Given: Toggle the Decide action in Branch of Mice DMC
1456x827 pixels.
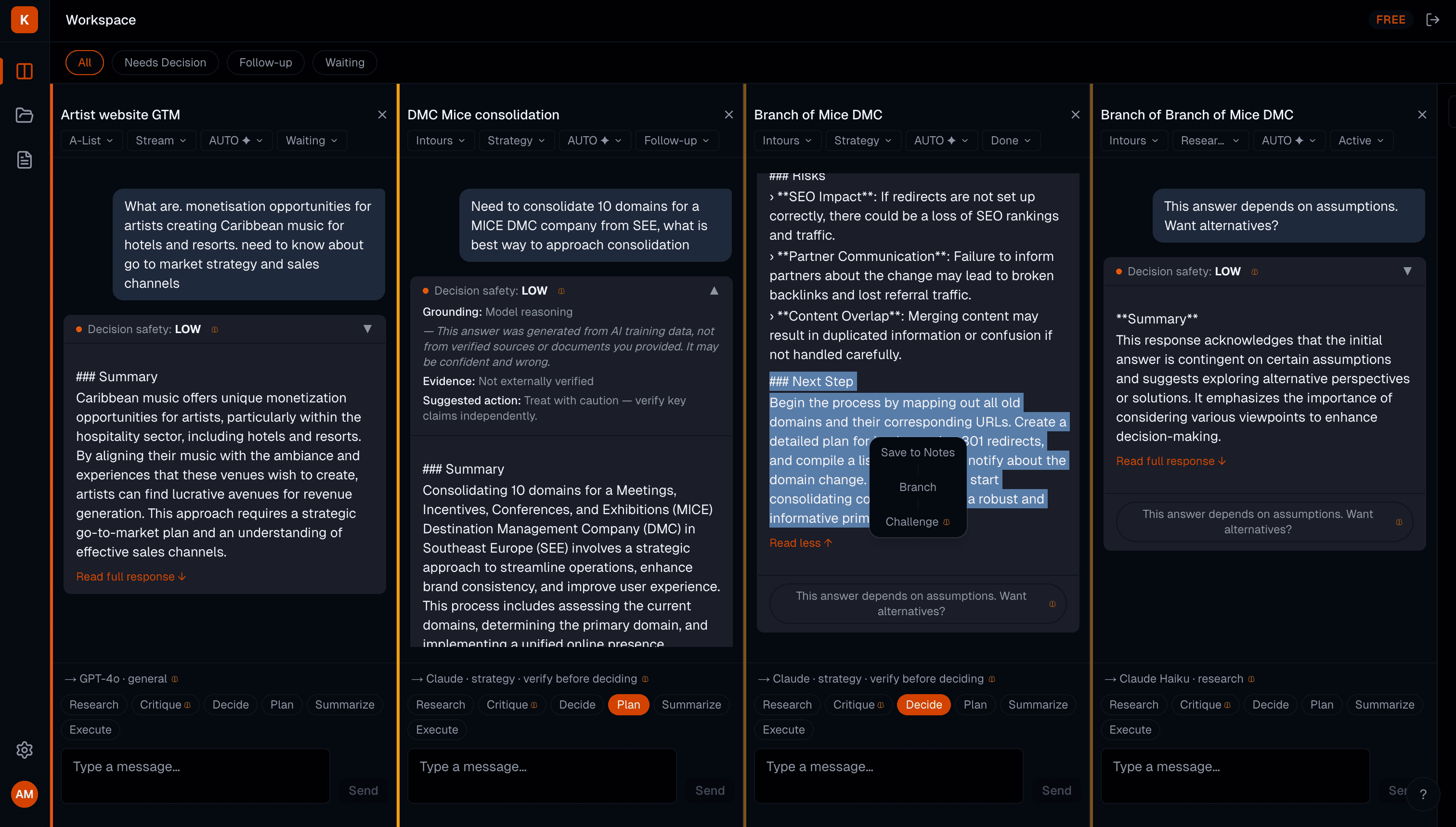Looking at the screenshot, I should click(x=923, y=704).
